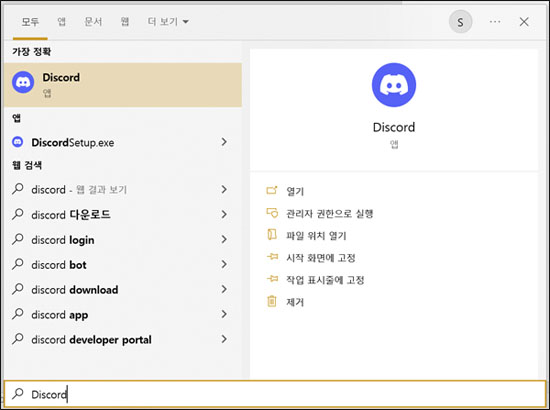Switch to the 앱 tab
Viewport: 550px width, 410px height.
click(62, 22)
